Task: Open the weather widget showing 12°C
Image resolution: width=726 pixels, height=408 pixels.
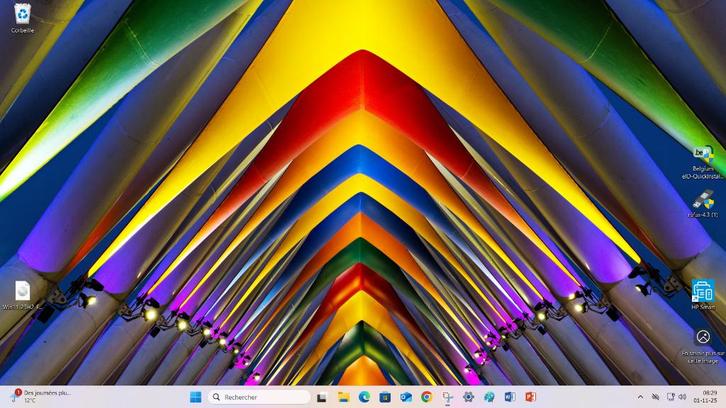Action: click(40, 397)
